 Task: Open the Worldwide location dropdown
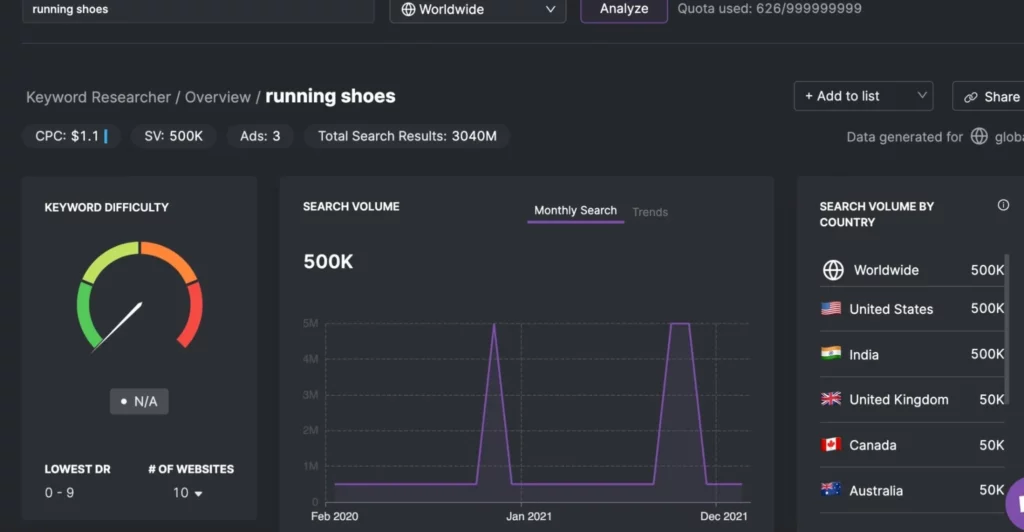pos(477,10)
